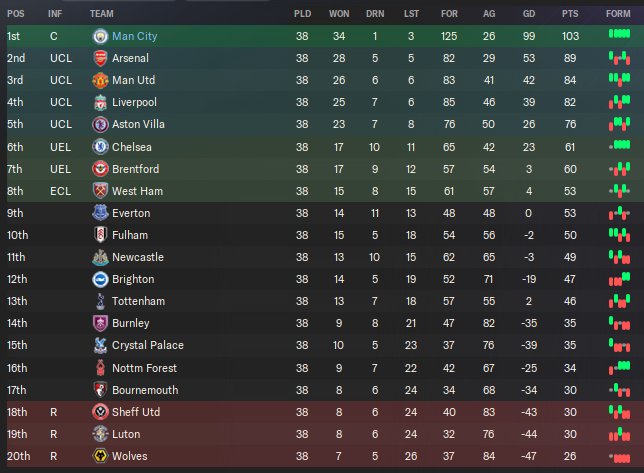The image size is (644, 473).
Task: Click the Newcastle club badge
Action: pos(100,257)
